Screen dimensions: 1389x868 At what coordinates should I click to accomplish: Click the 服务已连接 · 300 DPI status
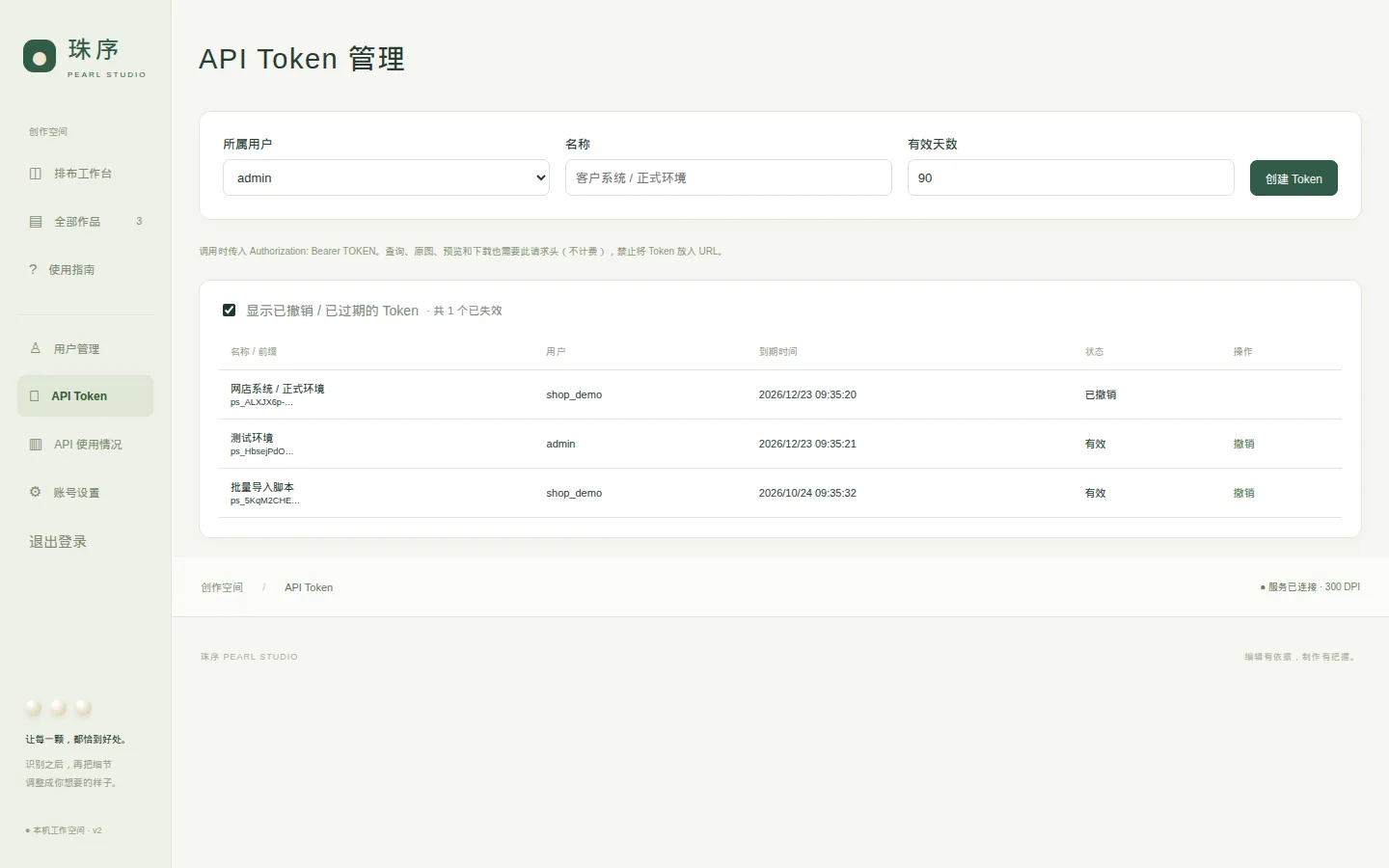1310,586
